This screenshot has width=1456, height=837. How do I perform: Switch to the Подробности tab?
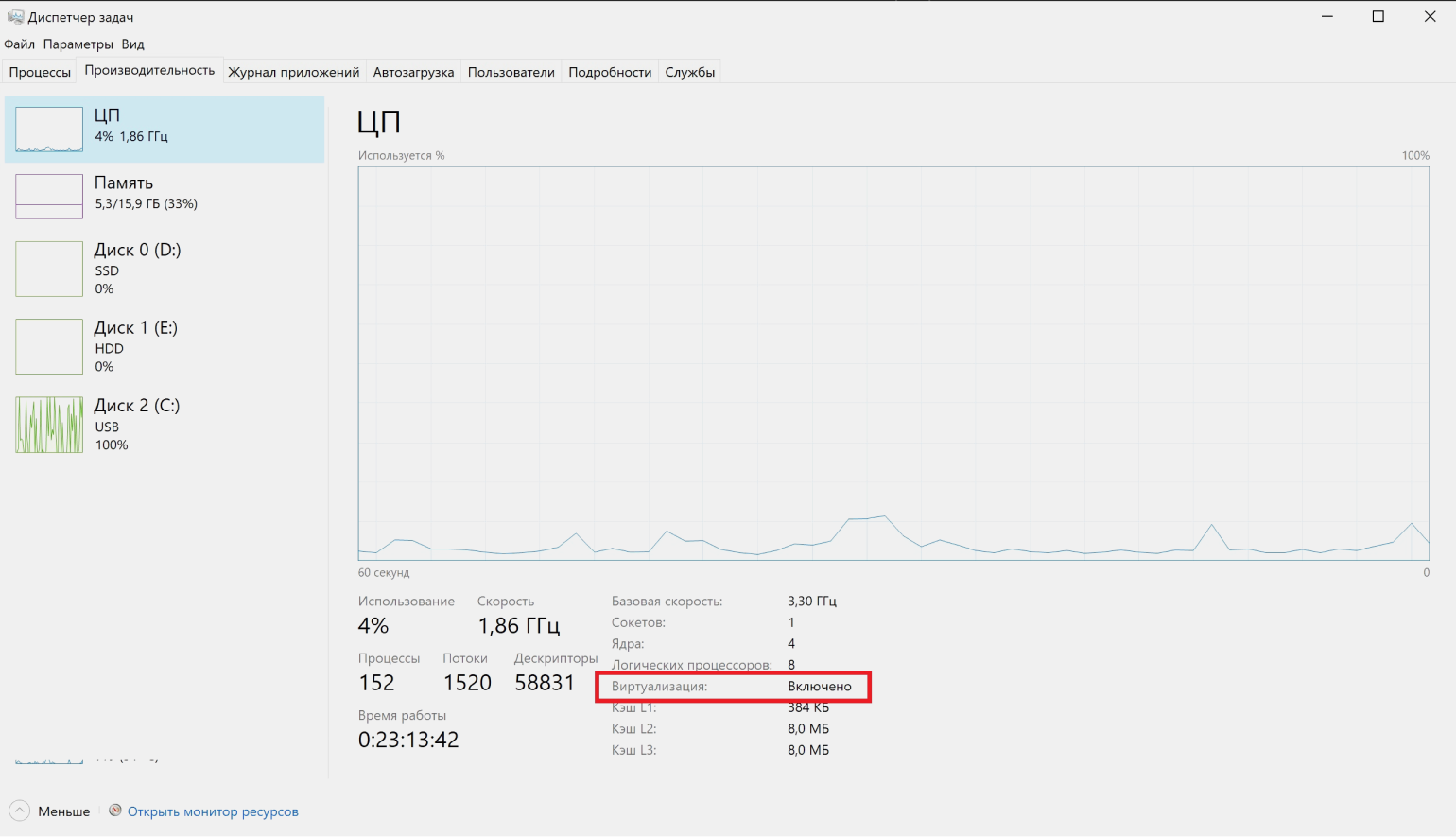click(x=610, y=72)
